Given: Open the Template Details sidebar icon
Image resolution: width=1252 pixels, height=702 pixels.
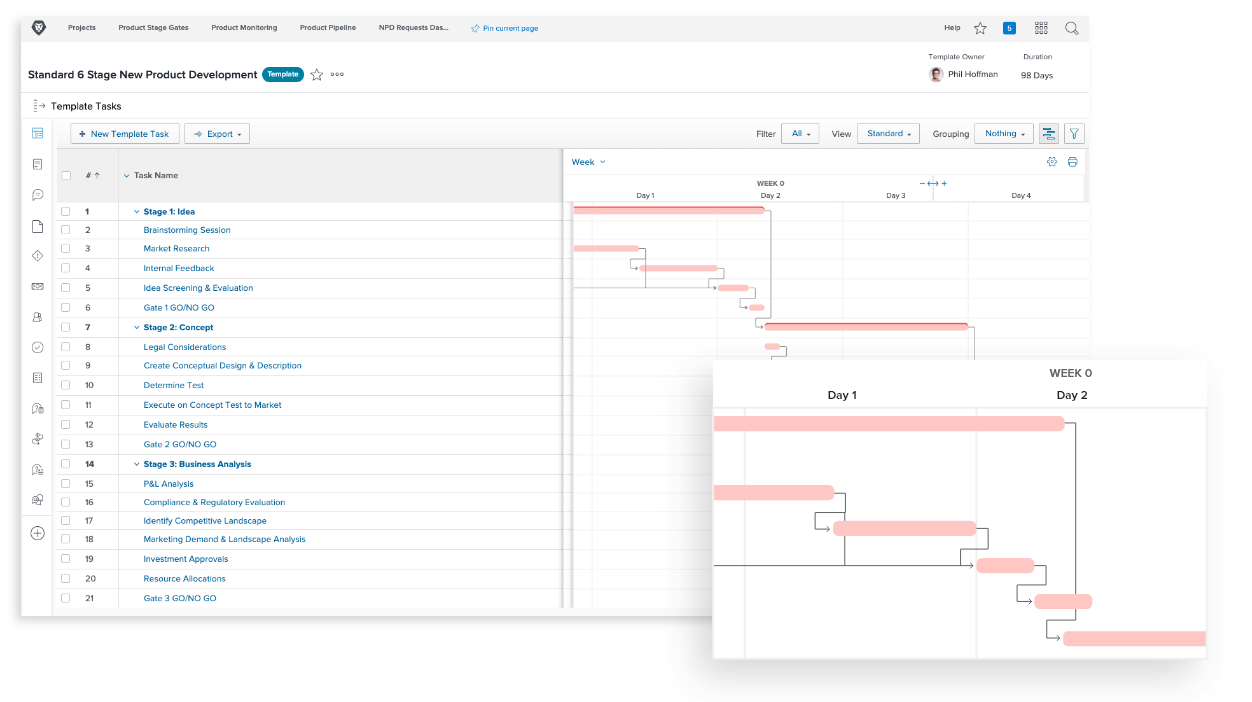Looking at the screenshot, I should click(x=37, y=164).
